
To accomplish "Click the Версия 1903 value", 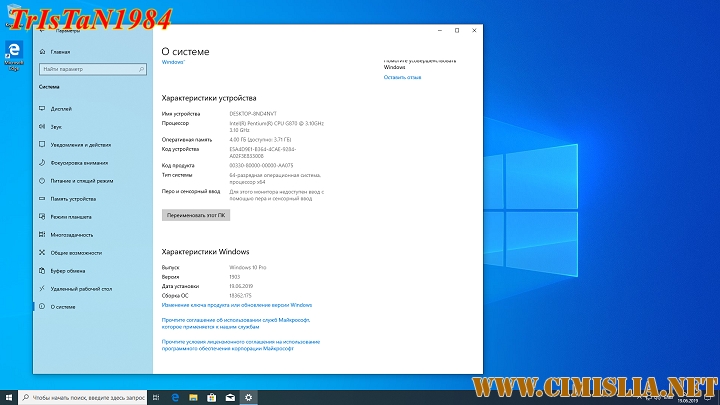I will click(235, 277).
